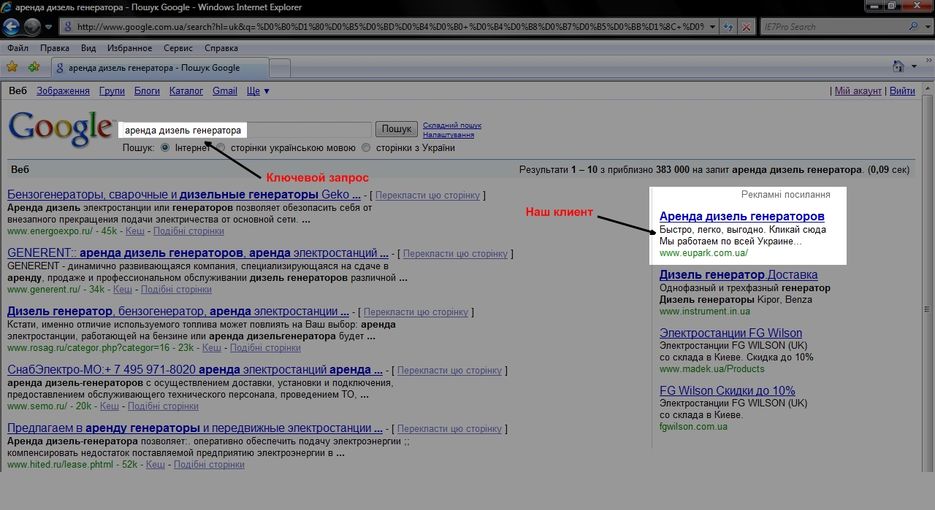This screenshot has height=510, width=935.
Task: Open the 'FG Wilson Скидки до 10%' ad
Action: point(727,391)
